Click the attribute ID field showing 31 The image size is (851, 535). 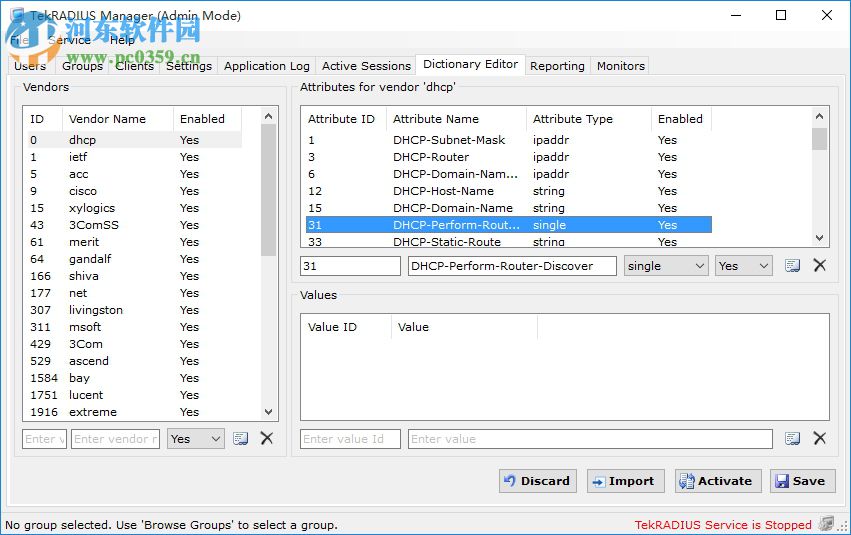tap(350, 266)
